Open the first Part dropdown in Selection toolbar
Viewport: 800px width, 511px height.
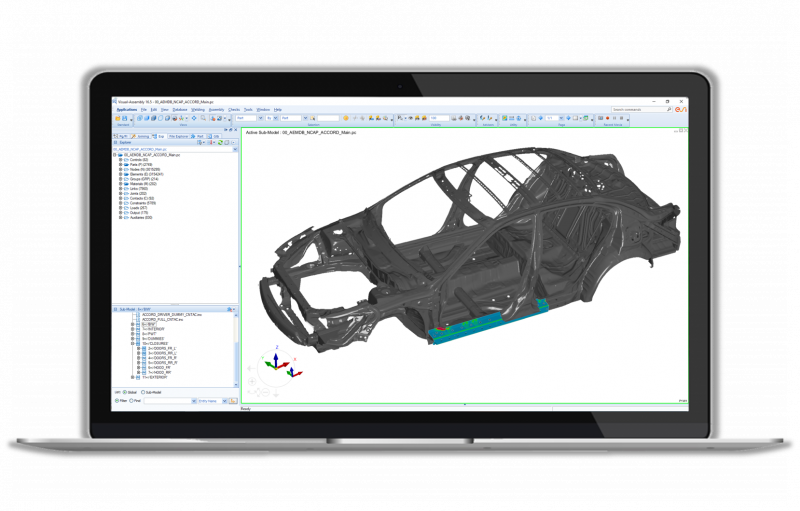pyautogui.click(x=261, y=118)
